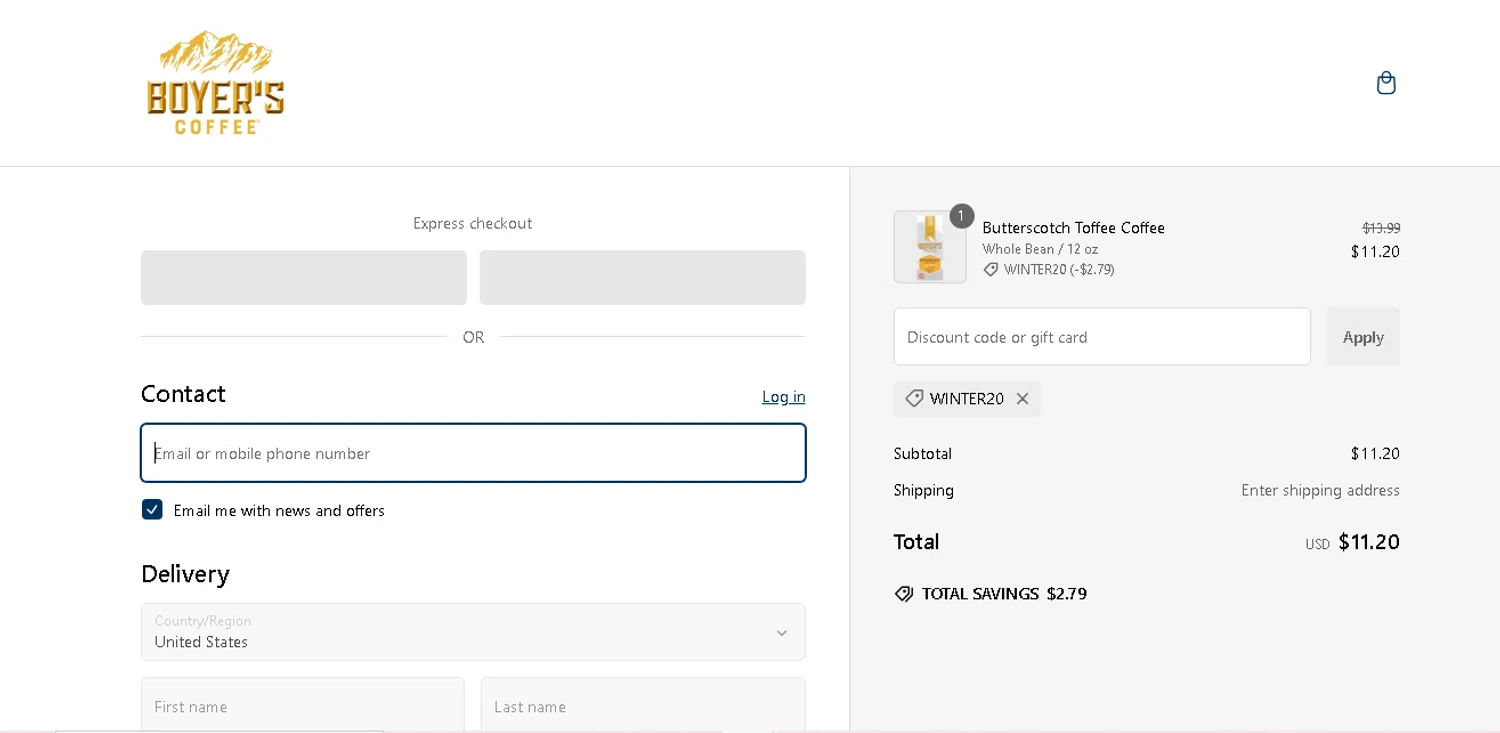The image size is (1500, 733).
Task: Click the Log in link
Action: pos(783,397)
